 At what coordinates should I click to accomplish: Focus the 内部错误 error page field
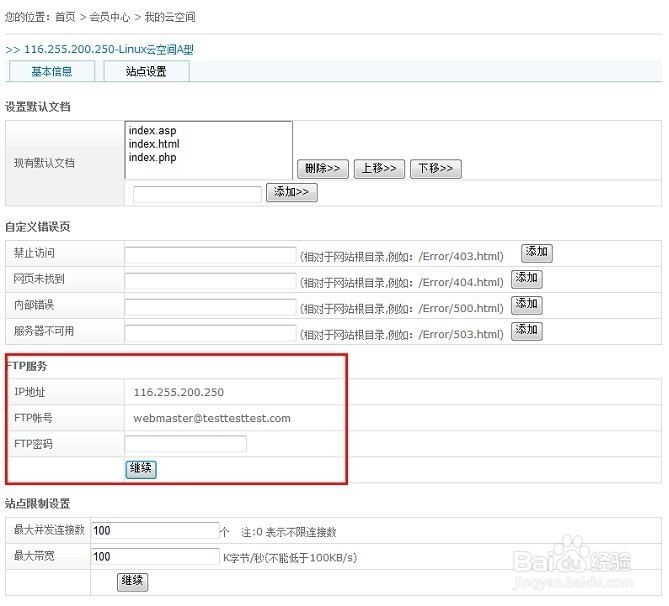coord(210,307)
